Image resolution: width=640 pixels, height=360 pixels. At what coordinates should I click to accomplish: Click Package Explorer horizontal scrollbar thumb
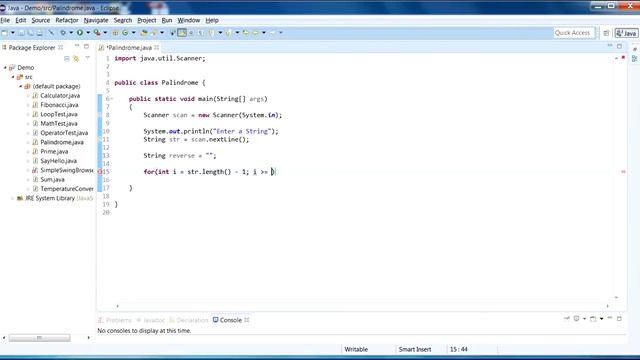click(40, 338)
